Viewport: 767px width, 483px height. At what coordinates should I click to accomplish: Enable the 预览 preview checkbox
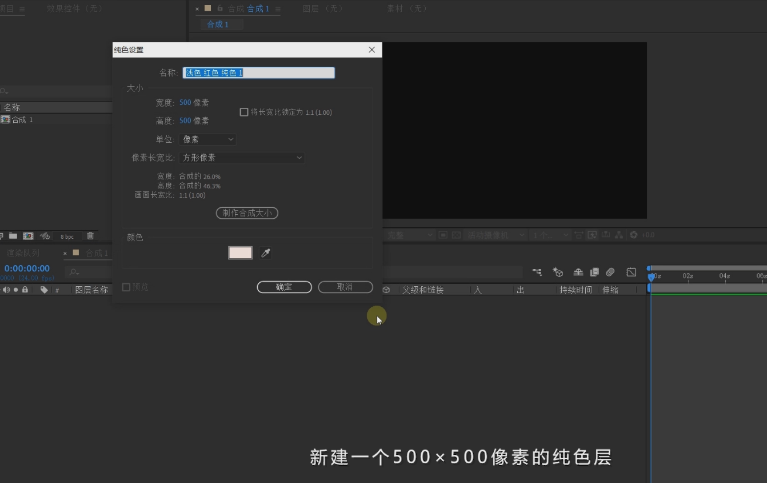click(x=126, y=287)
